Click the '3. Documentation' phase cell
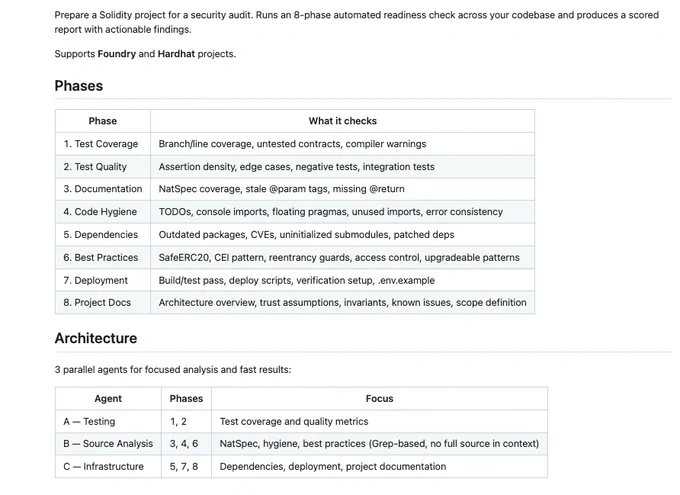The image size is (680, 495). [103, 189]
